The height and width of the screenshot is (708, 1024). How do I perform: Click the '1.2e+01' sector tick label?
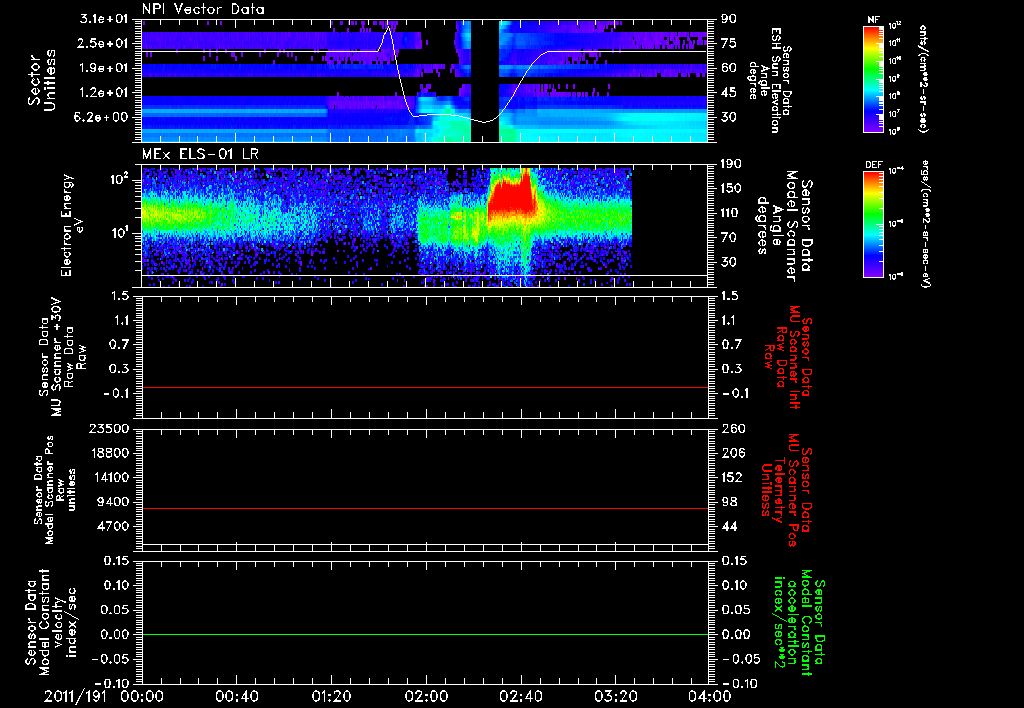pos(104,93)
